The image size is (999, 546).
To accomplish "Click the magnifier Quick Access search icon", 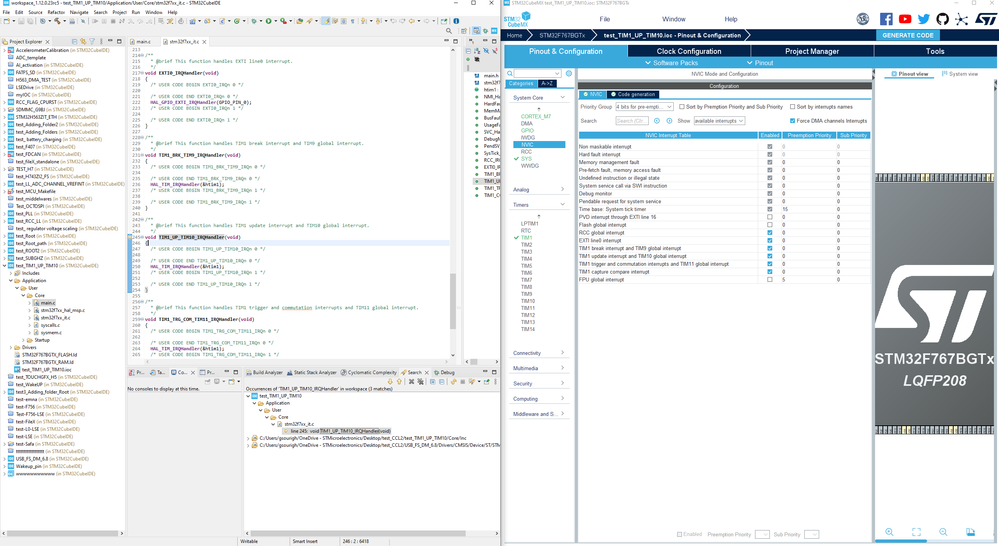I will click(449, 31).
